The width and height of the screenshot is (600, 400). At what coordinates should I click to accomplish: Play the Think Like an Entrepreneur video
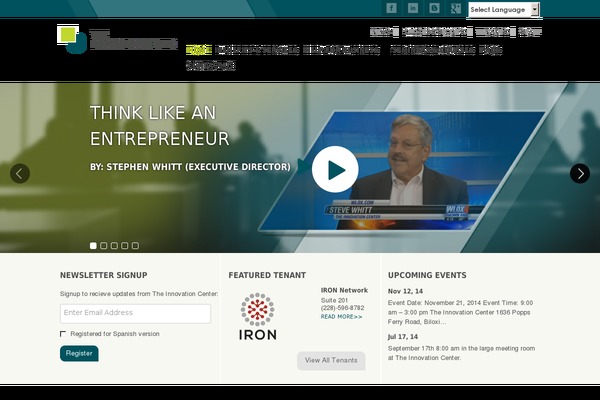coord(334,170)
